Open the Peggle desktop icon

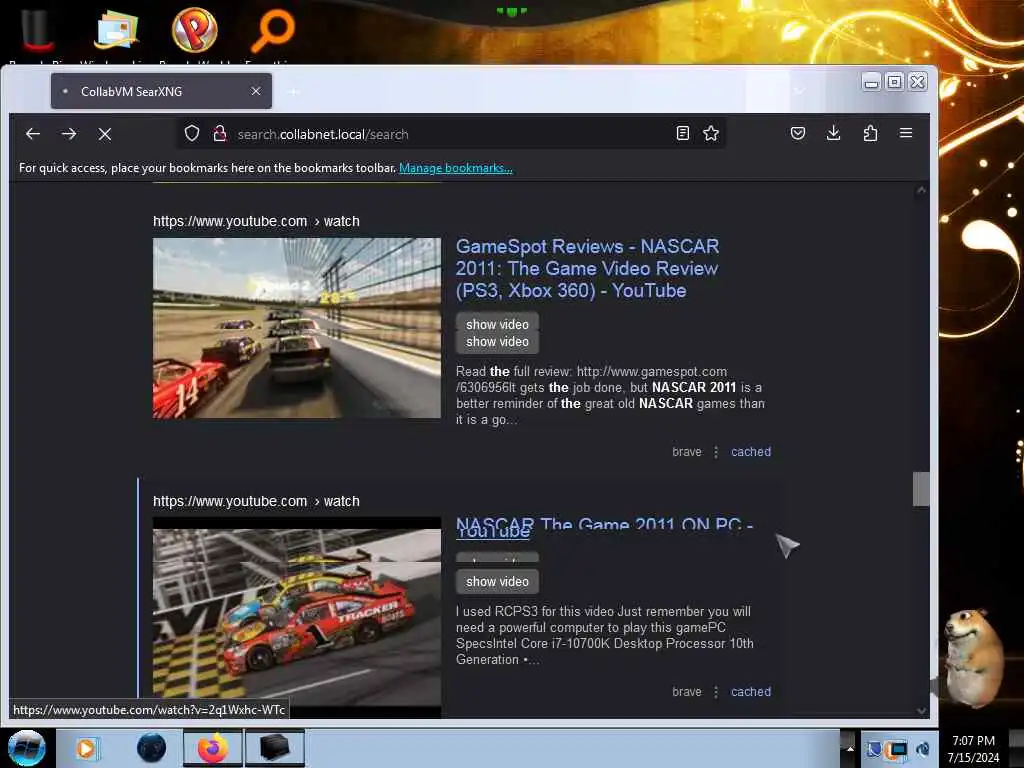pyautogui.click(x=195, y=33)
